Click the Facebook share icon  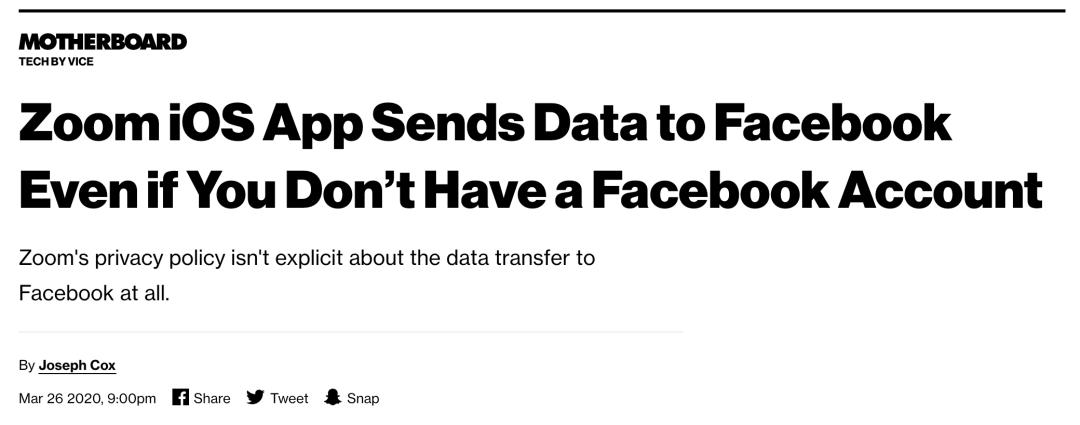[180, 397]
